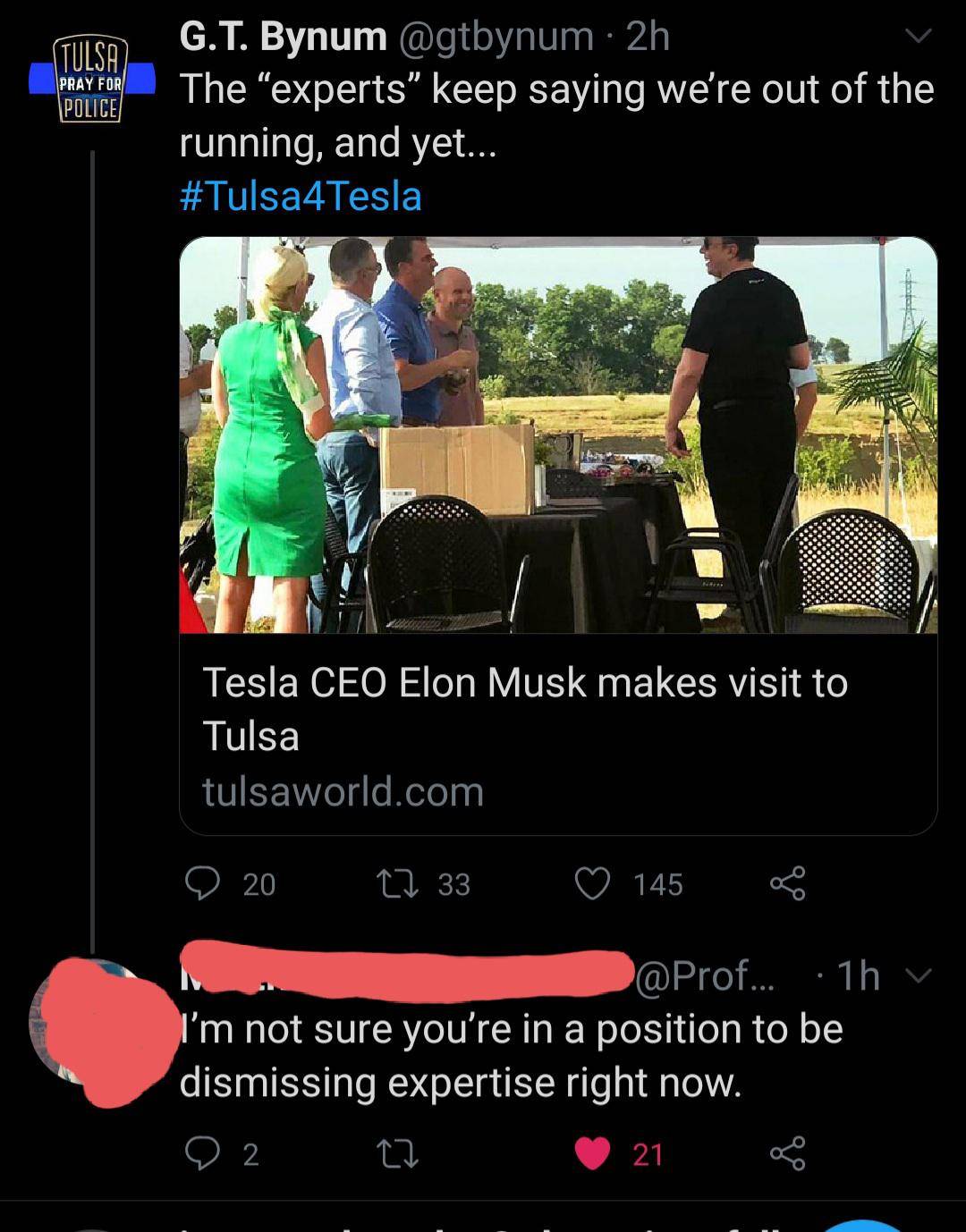966x1232 pixels.
Task: View the Elon Musk Tulsa visit photo
Action: point(558,435)
